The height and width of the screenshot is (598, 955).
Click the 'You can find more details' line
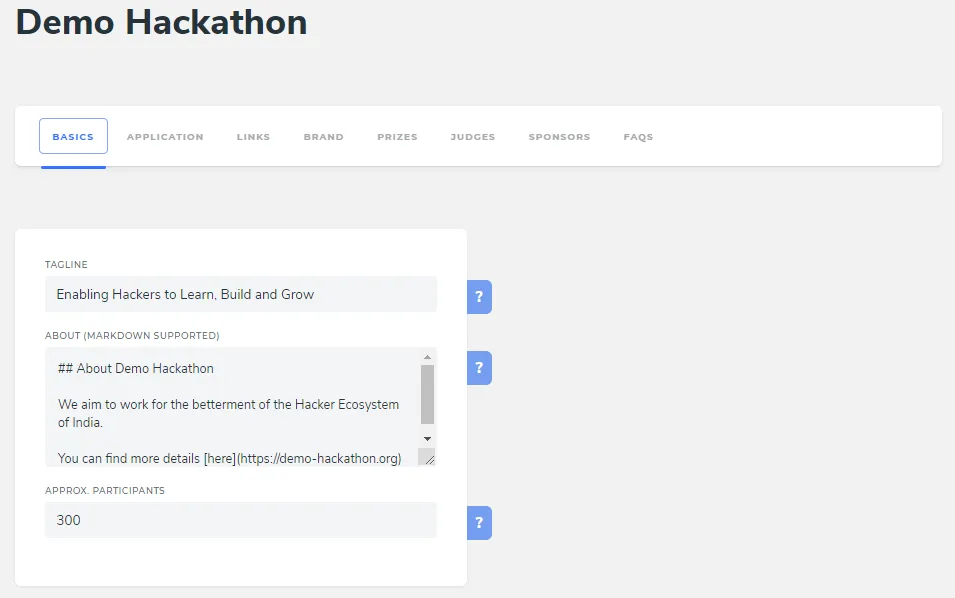pyautogui.click(x=230, y=459)
